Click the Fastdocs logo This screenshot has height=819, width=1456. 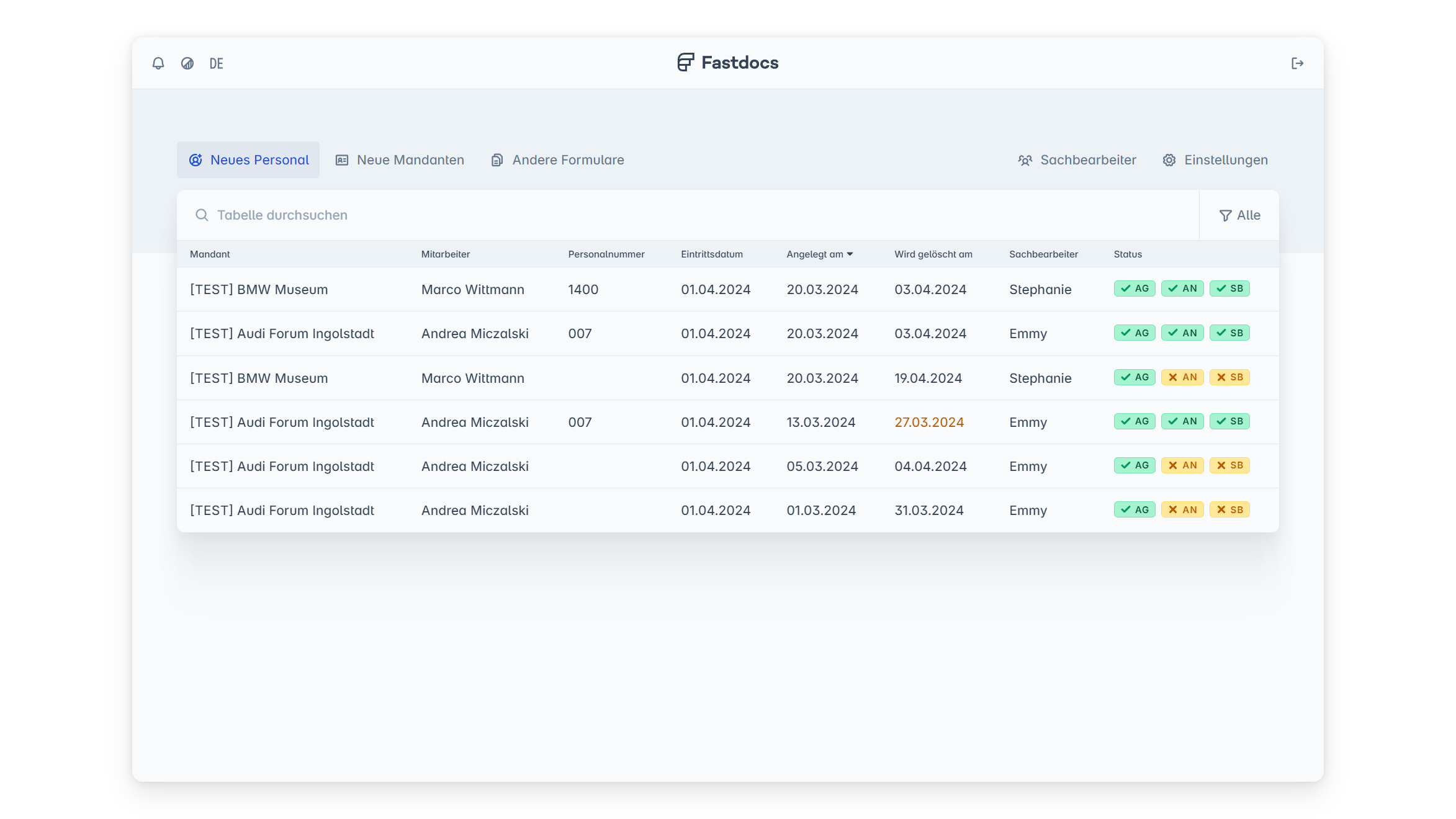[727, 63]
